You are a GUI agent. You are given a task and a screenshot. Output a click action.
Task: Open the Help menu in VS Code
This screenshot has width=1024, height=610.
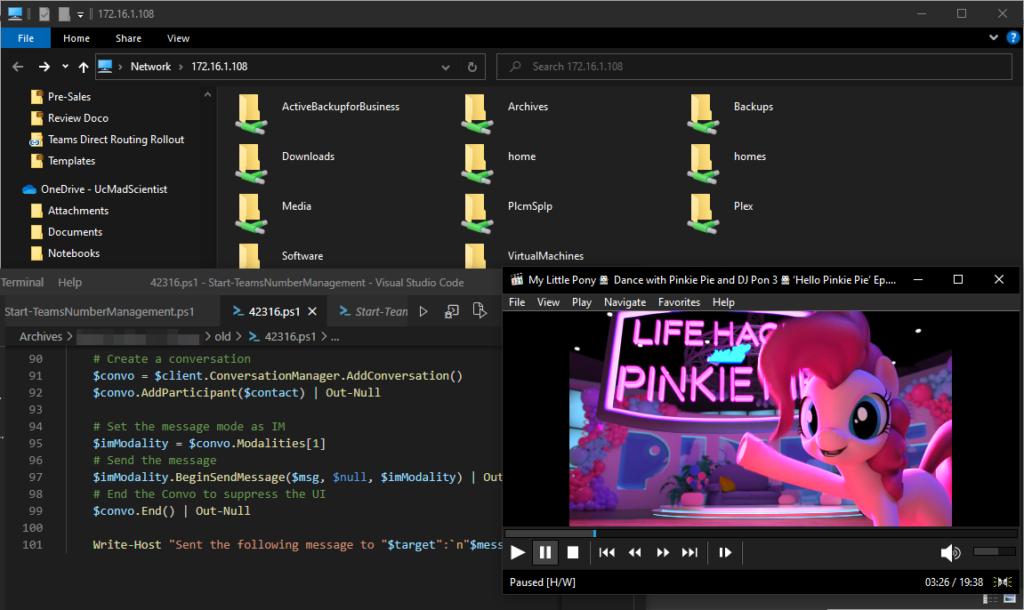(x=70, y=282)
